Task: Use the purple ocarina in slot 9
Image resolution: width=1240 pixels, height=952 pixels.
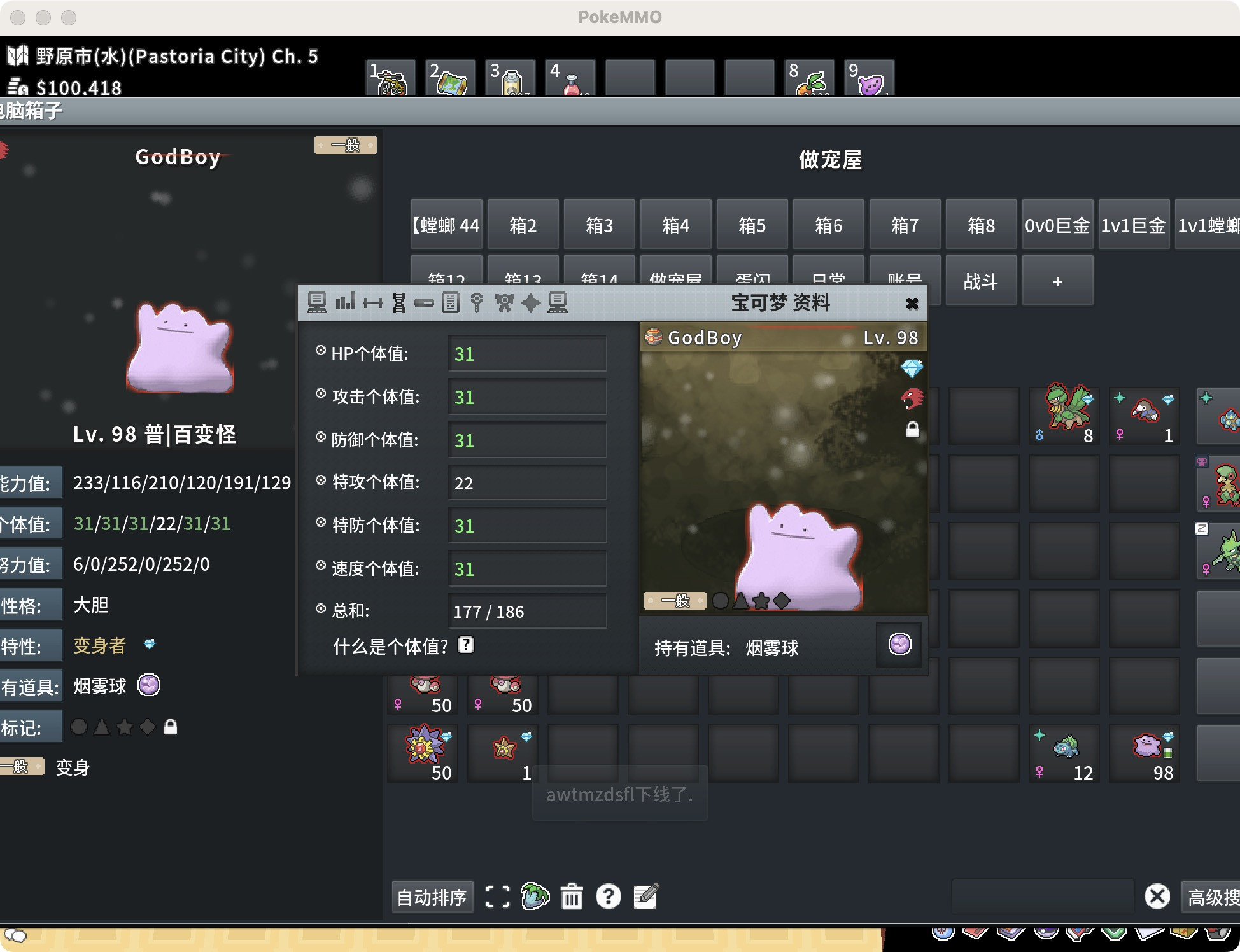Action: pyautogui.click(x=870, y=78)
